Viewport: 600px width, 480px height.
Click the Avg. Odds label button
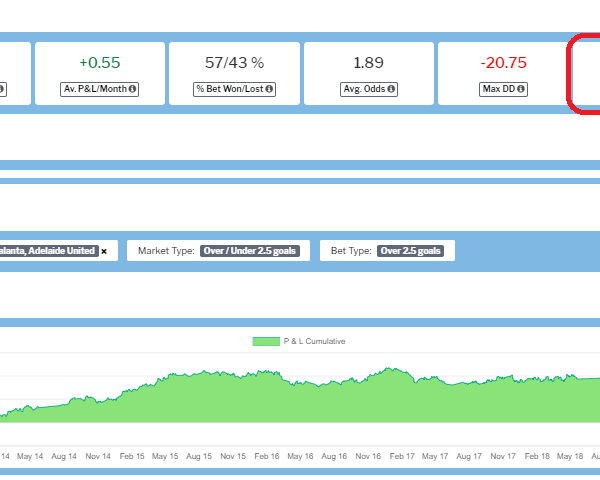369,89
